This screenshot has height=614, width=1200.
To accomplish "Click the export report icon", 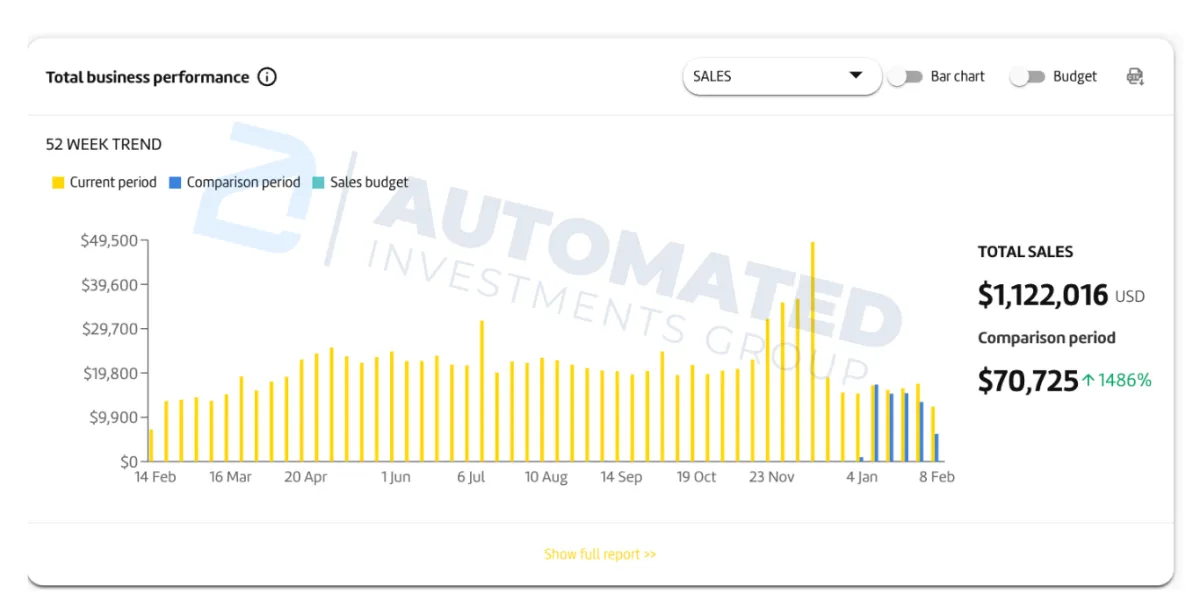I will [x=1135, y=77].
